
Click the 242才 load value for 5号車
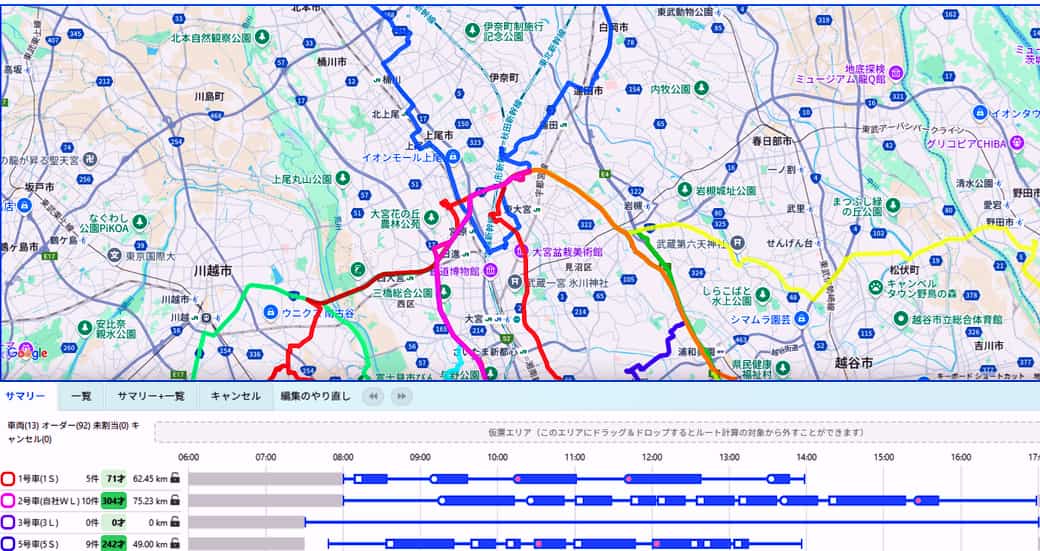113,544
